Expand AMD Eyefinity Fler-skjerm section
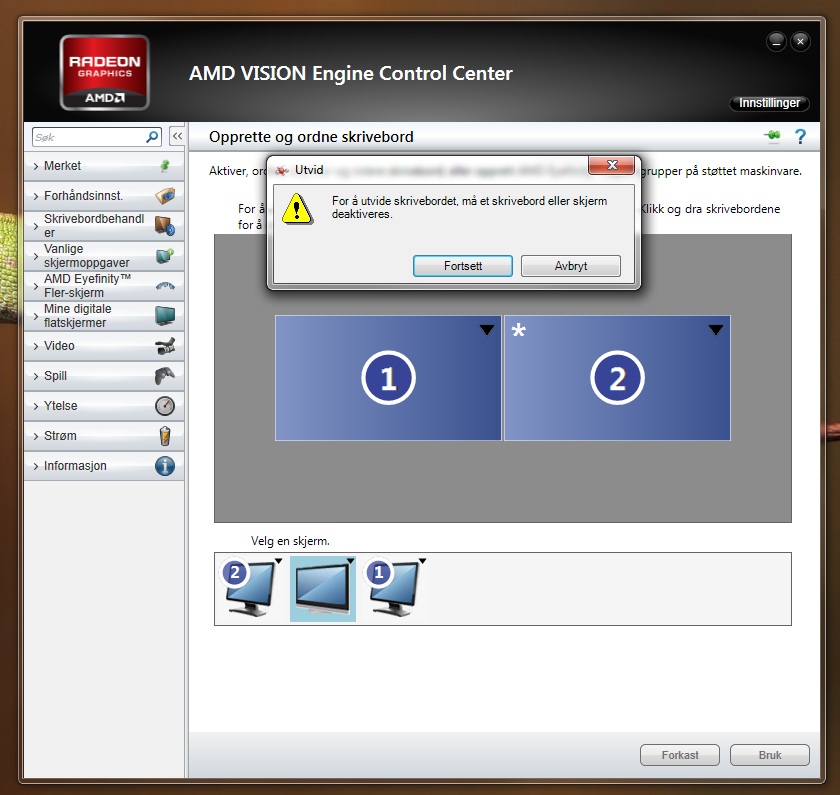The width and height of the screenshot is (840, 795). click(x=104, y=286)
